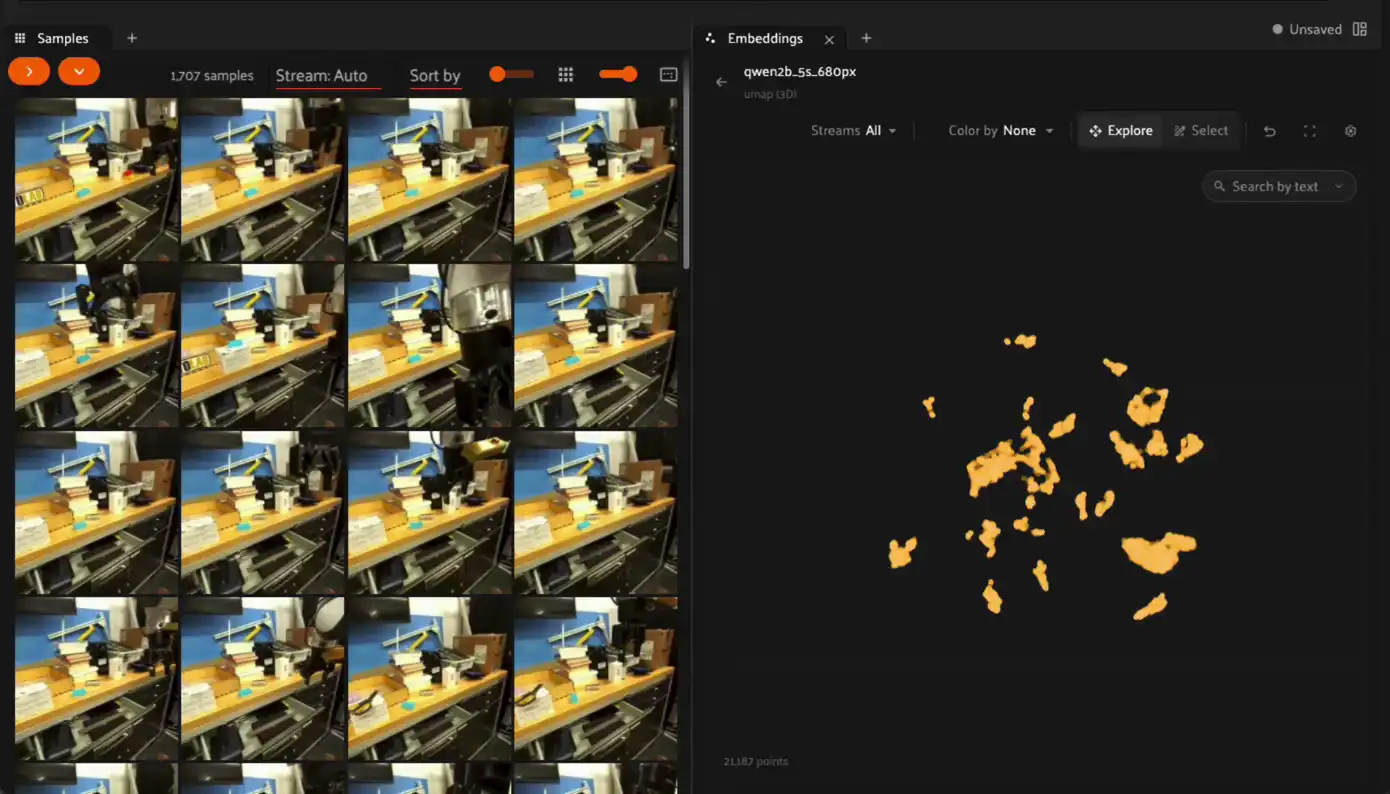
Task: Enable Explore mode
Action: tap(1120, 131)
